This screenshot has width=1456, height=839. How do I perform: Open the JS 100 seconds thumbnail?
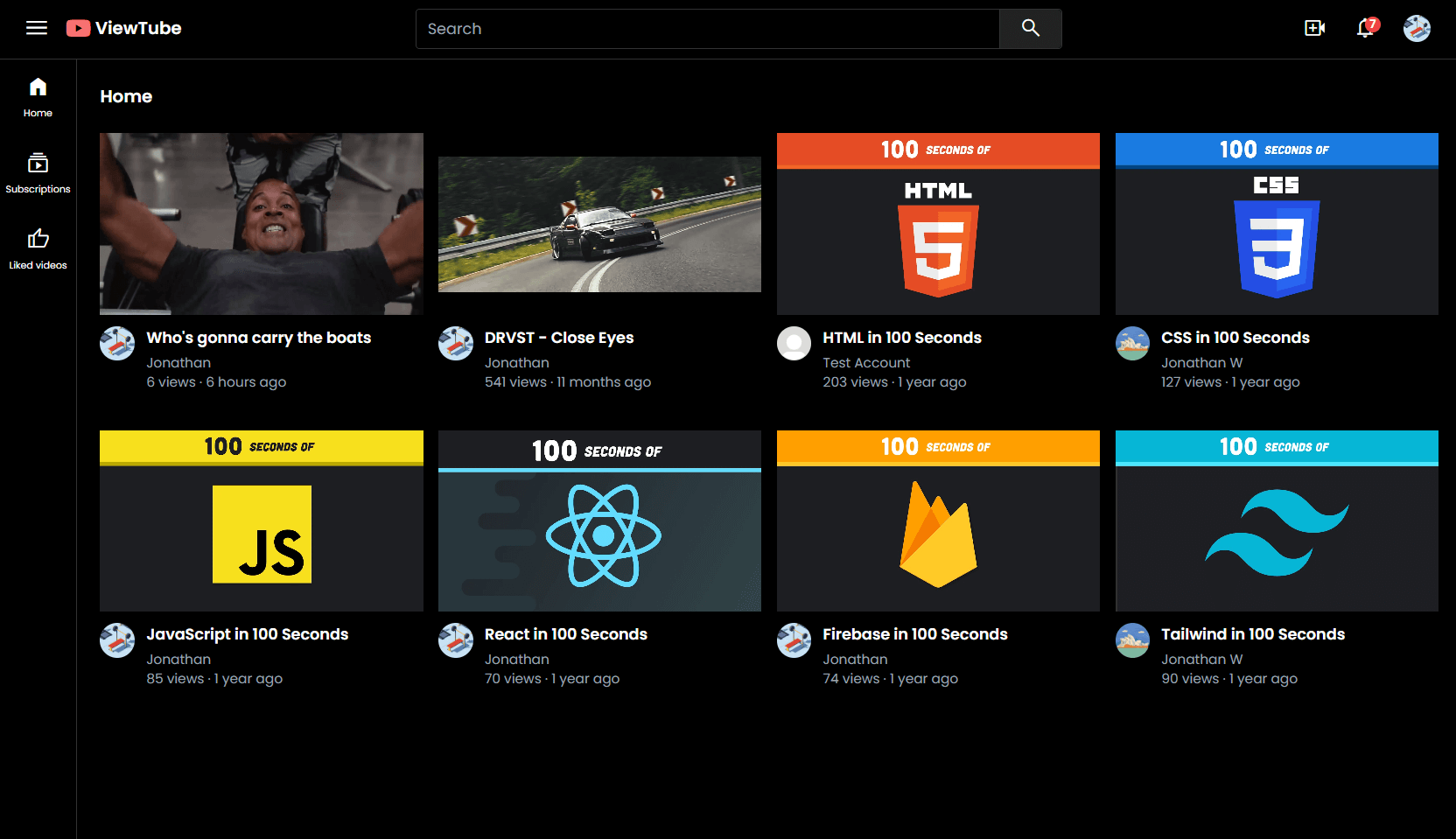pos(262,521)
